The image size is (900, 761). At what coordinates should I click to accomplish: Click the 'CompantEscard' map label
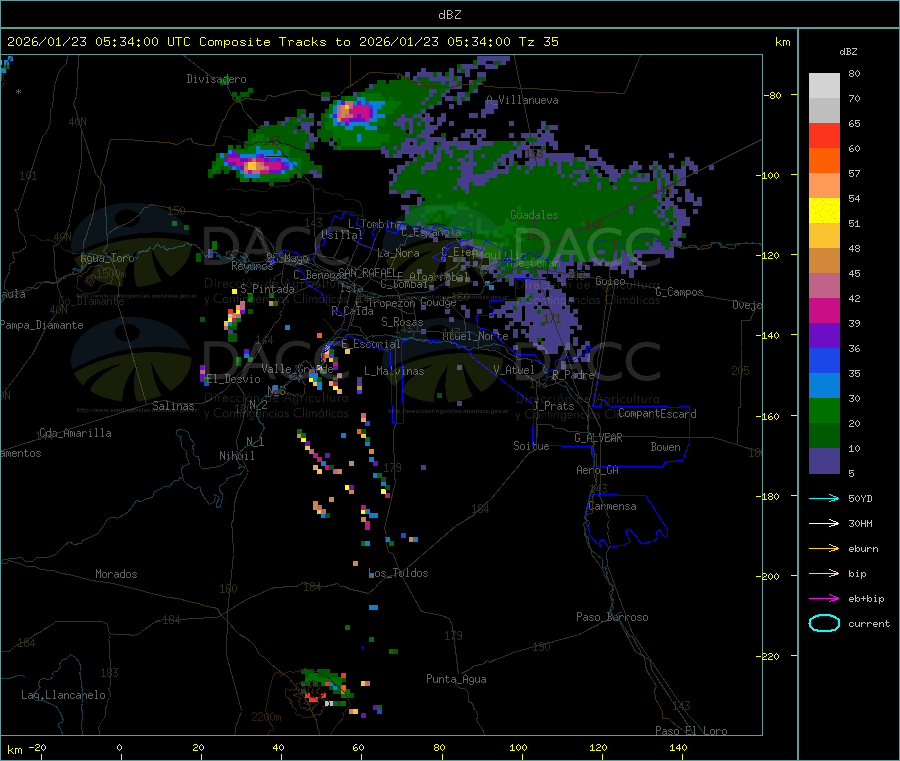657,414
